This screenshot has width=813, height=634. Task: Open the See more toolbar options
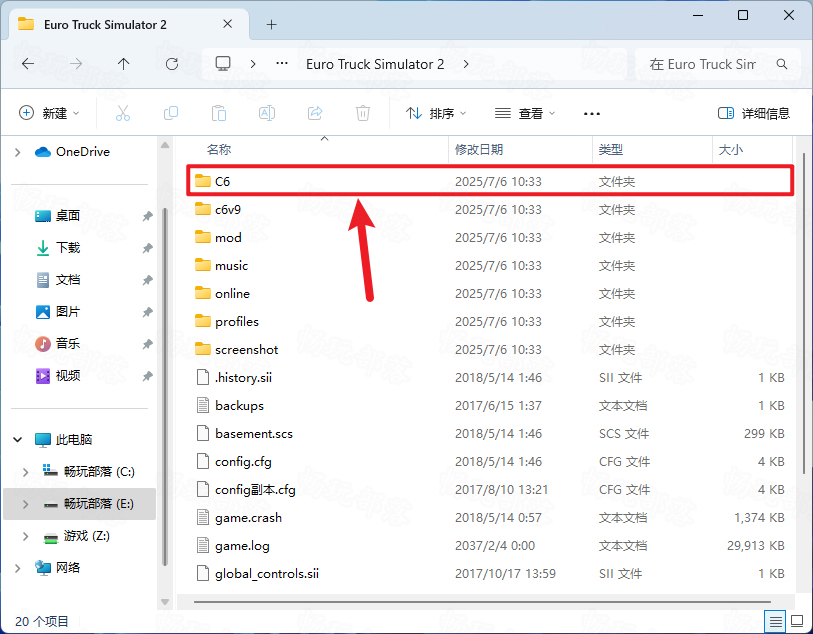click(592, 114)
